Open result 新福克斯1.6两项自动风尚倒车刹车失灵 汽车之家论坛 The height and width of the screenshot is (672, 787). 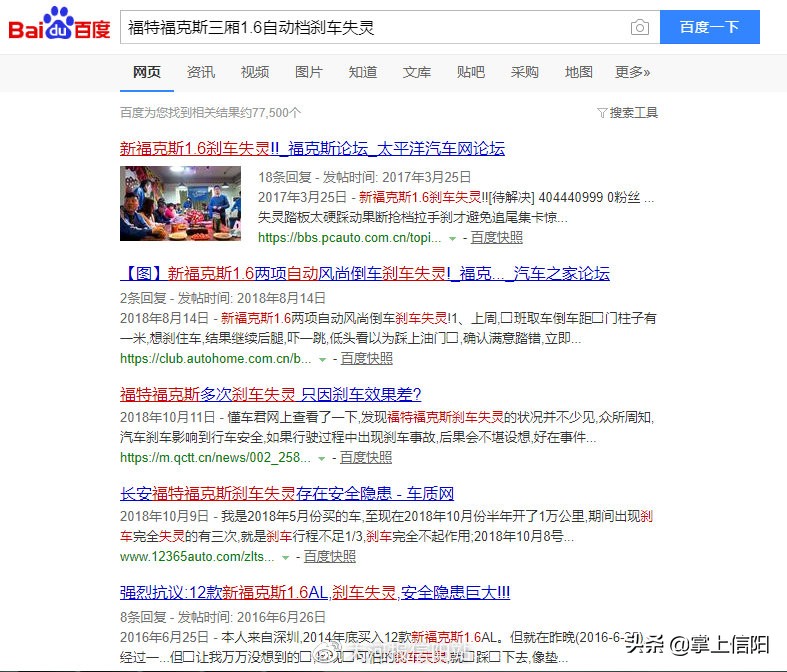[365, 274]
